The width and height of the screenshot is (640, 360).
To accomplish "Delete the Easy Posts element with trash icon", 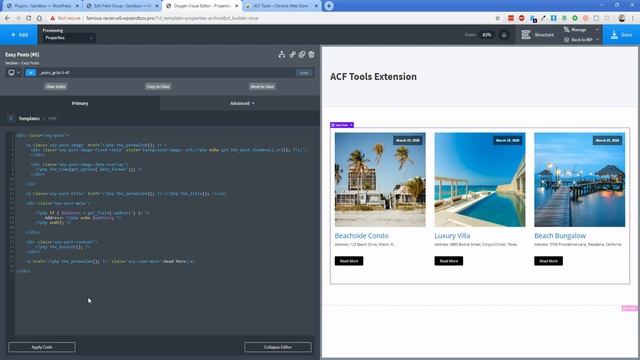I will tap(311, 54).
